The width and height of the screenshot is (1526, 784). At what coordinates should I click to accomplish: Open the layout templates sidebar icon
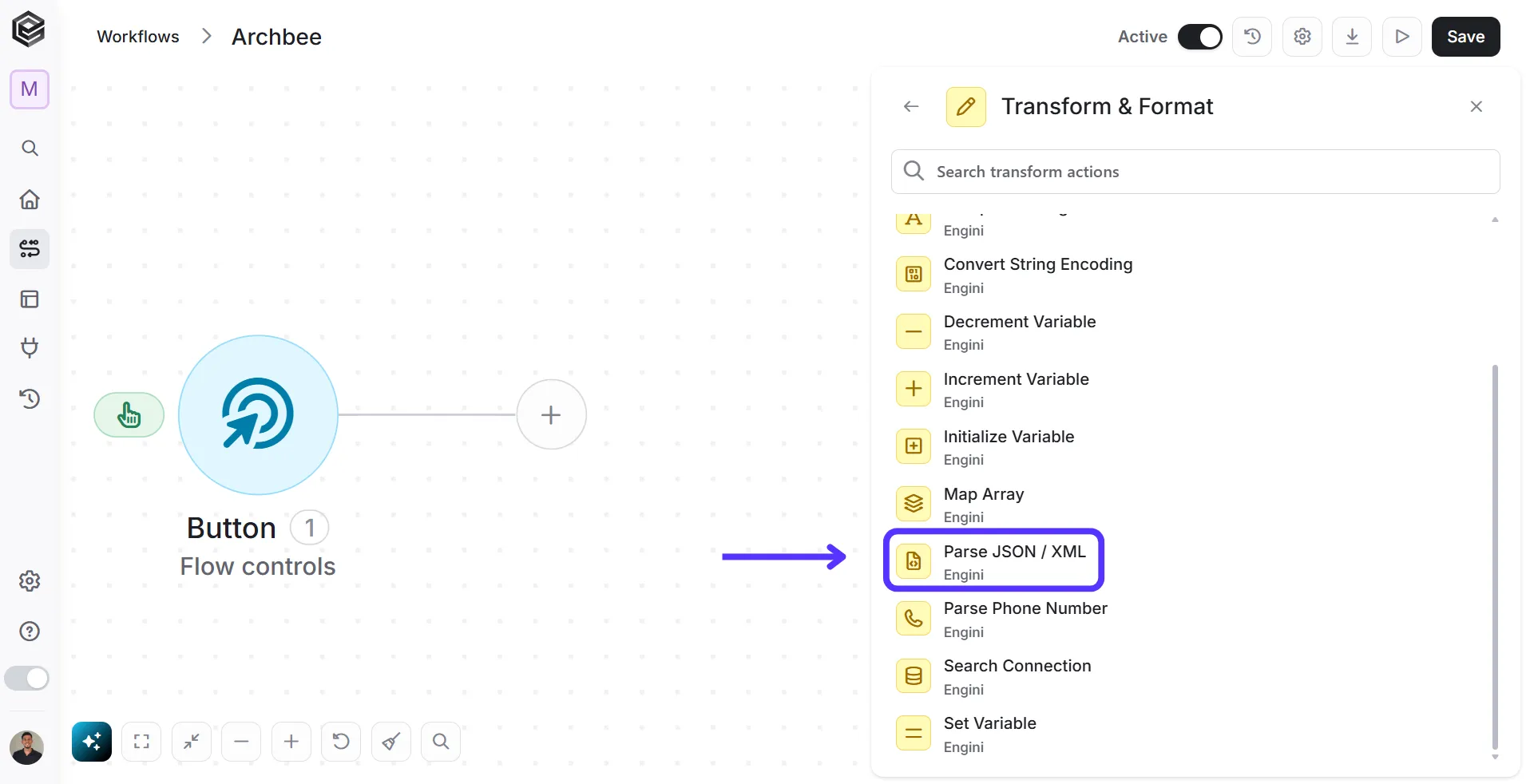[x=30, y=299]
